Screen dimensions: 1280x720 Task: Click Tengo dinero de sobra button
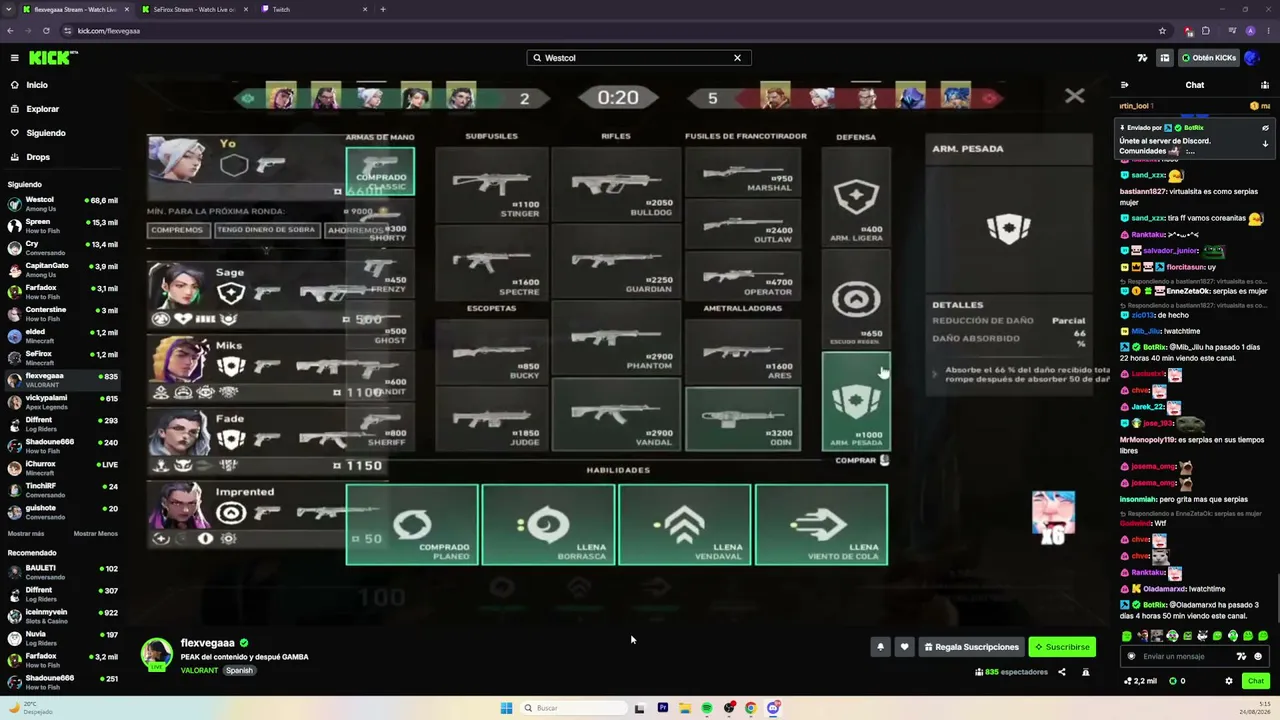[x=266, y=230]
